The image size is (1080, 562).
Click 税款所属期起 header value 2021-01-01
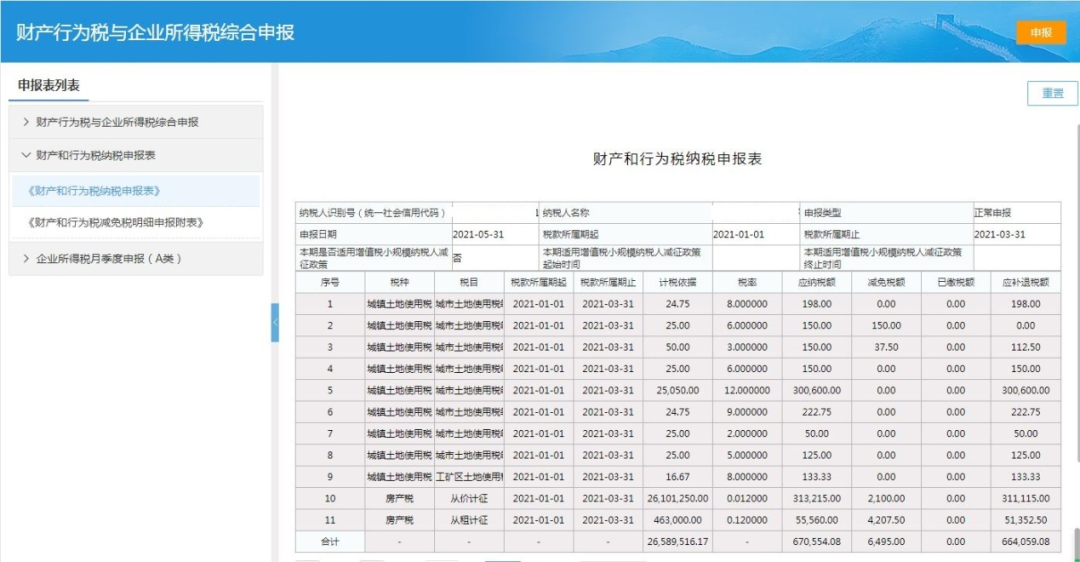pos(756,234)
